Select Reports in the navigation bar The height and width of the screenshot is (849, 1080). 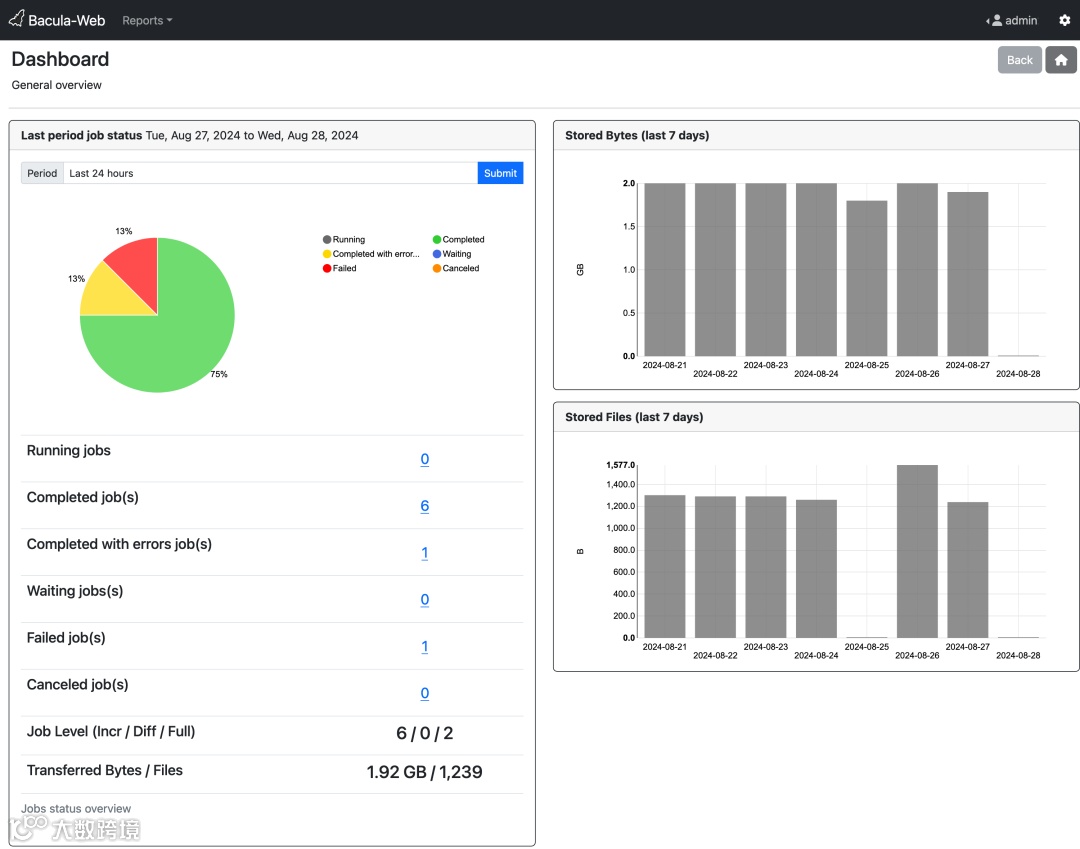[x=145, y=20]
